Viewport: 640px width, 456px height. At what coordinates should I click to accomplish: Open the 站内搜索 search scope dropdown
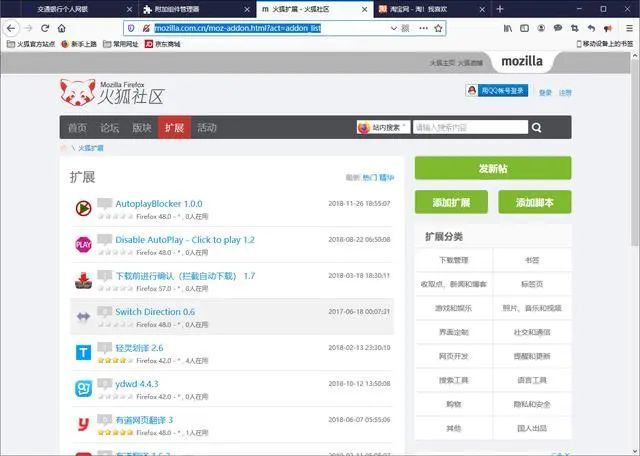(383, 127)
